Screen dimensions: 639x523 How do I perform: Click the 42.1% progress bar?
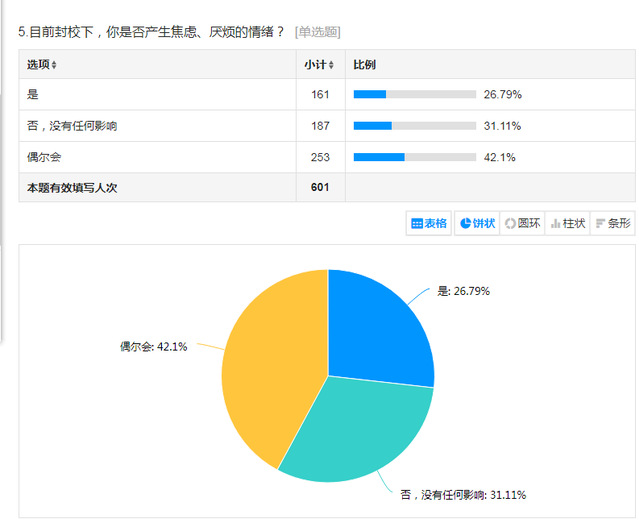[x=414, y=157]
